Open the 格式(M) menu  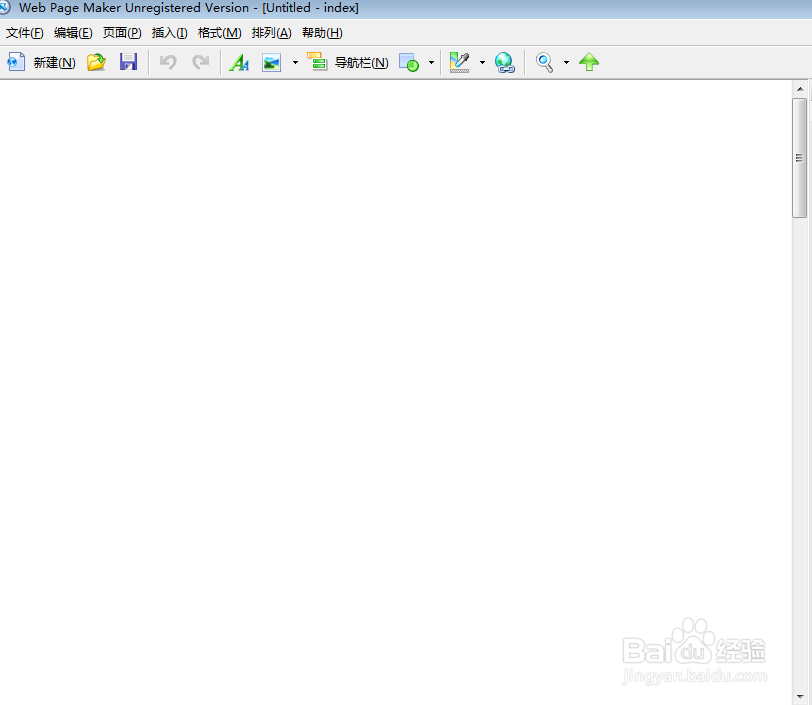point(220,33)
